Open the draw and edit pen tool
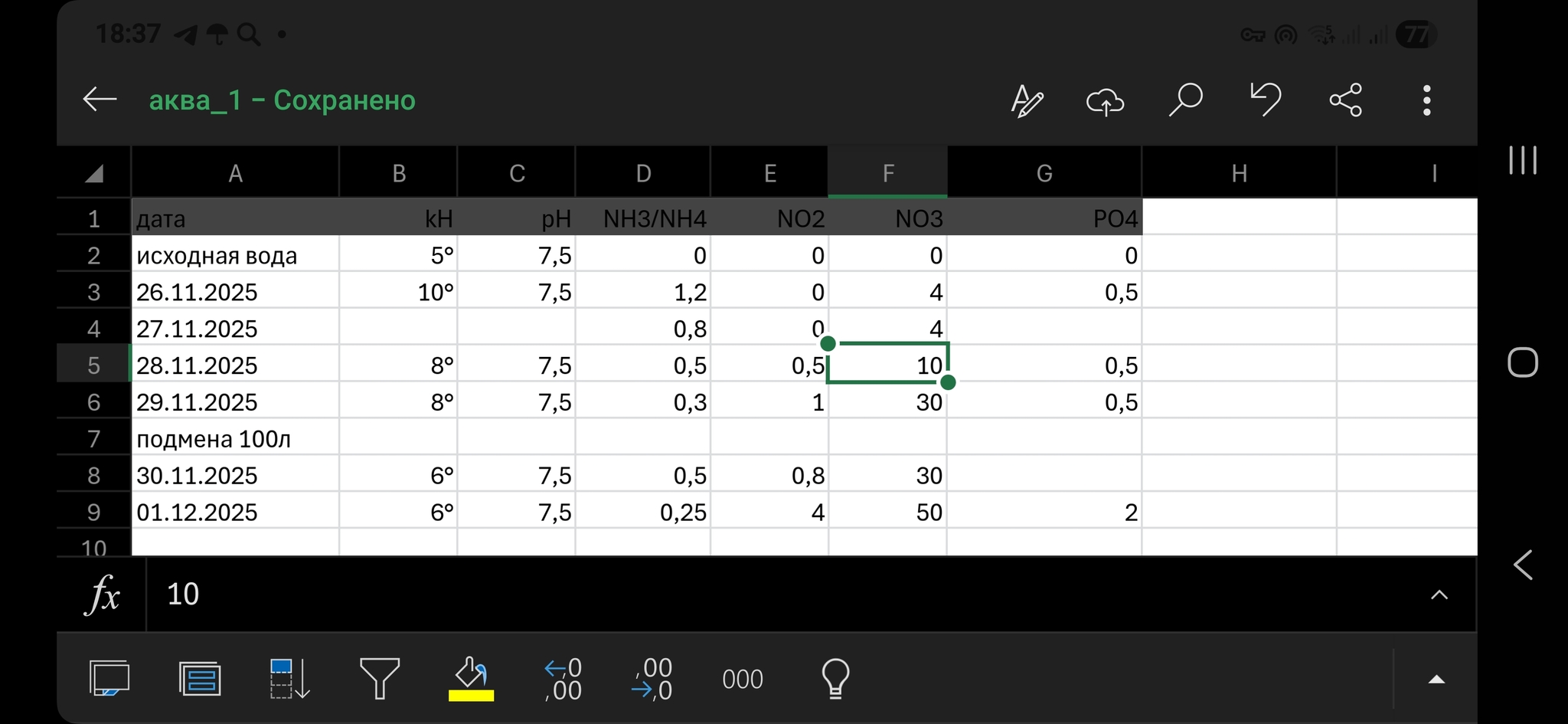The width and height of the screenshot is (1568, 724). [x=1027, y=100]
